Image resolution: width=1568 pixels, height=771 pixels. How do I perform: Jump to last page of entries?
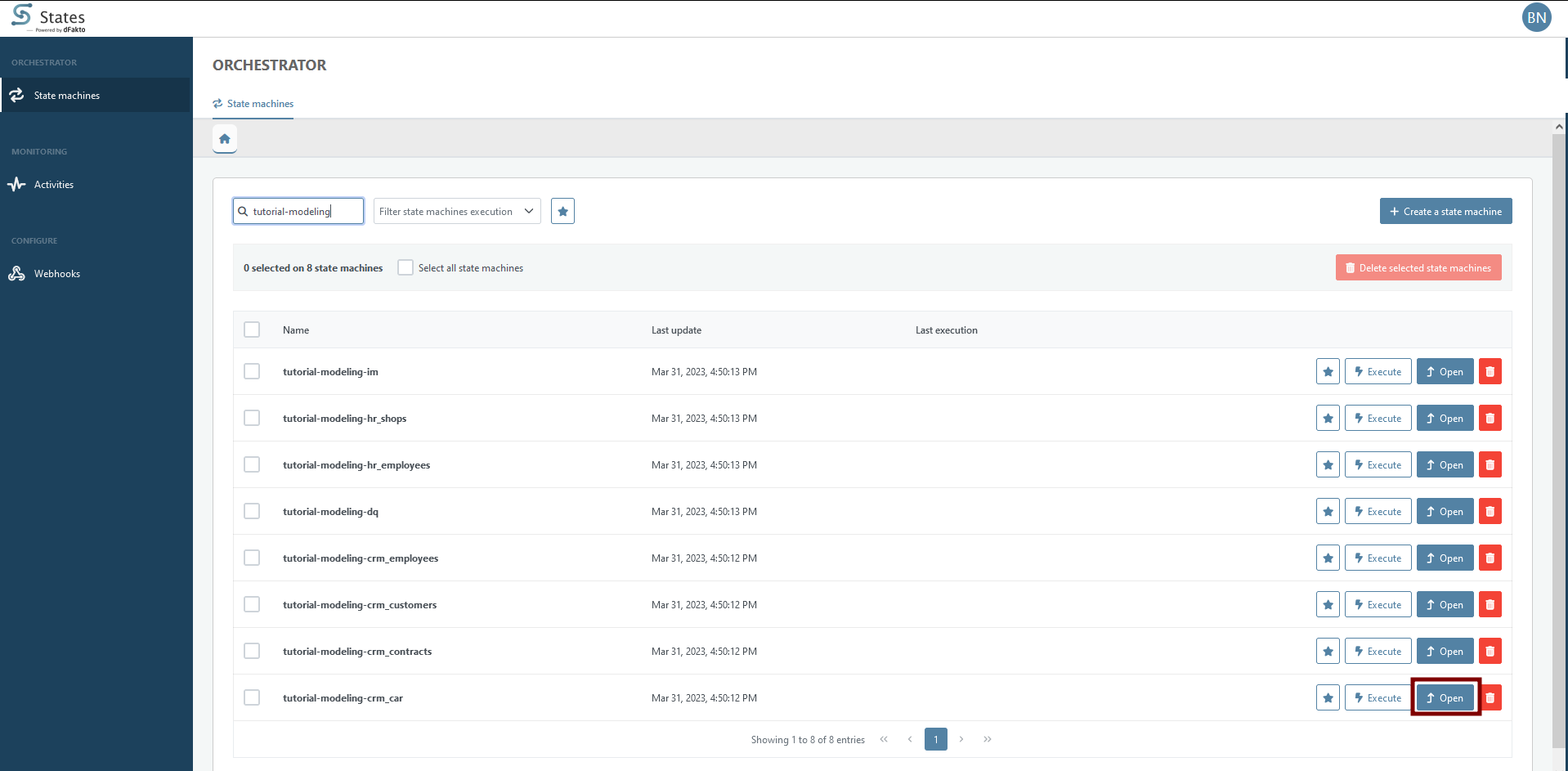988,739
